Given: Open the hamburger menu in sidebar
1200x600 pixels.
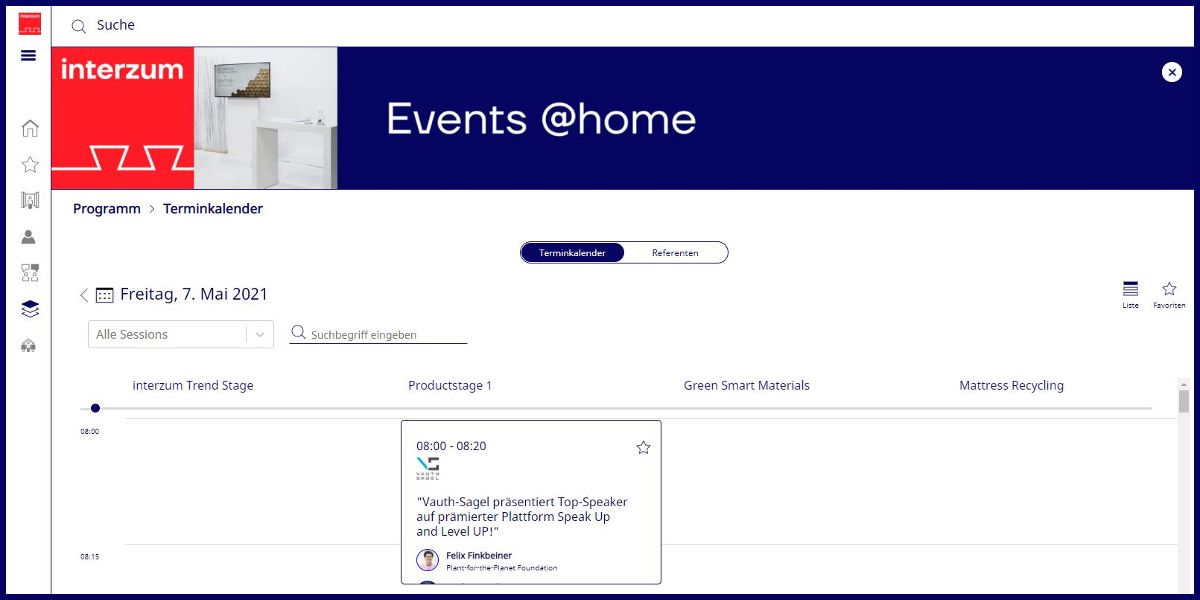Looking at the screenshot, I should pos(28,56).
